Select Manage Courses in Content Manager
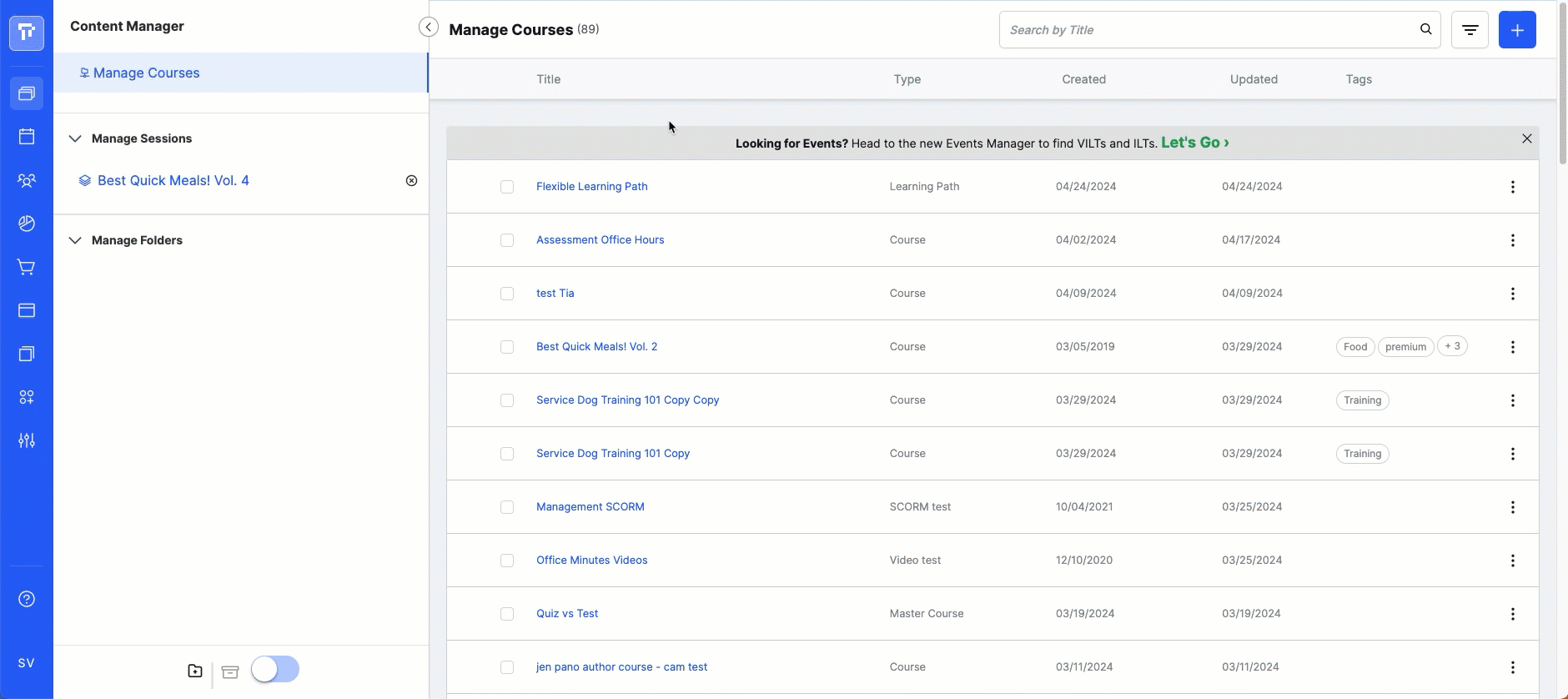This screenshot has width=1568, height=699. pyautogui.click(x=241, y=73)
